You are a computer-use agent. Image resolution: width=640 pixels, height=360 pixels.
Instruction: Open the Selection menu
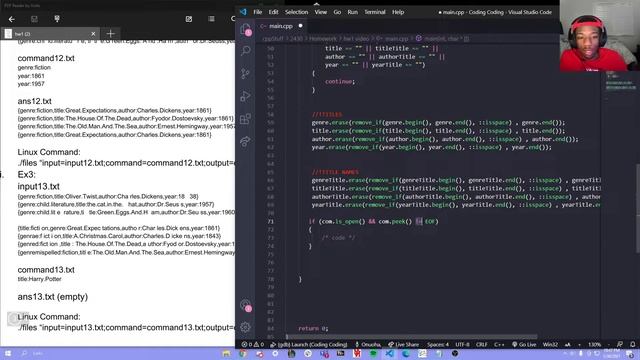pos(296,12)
